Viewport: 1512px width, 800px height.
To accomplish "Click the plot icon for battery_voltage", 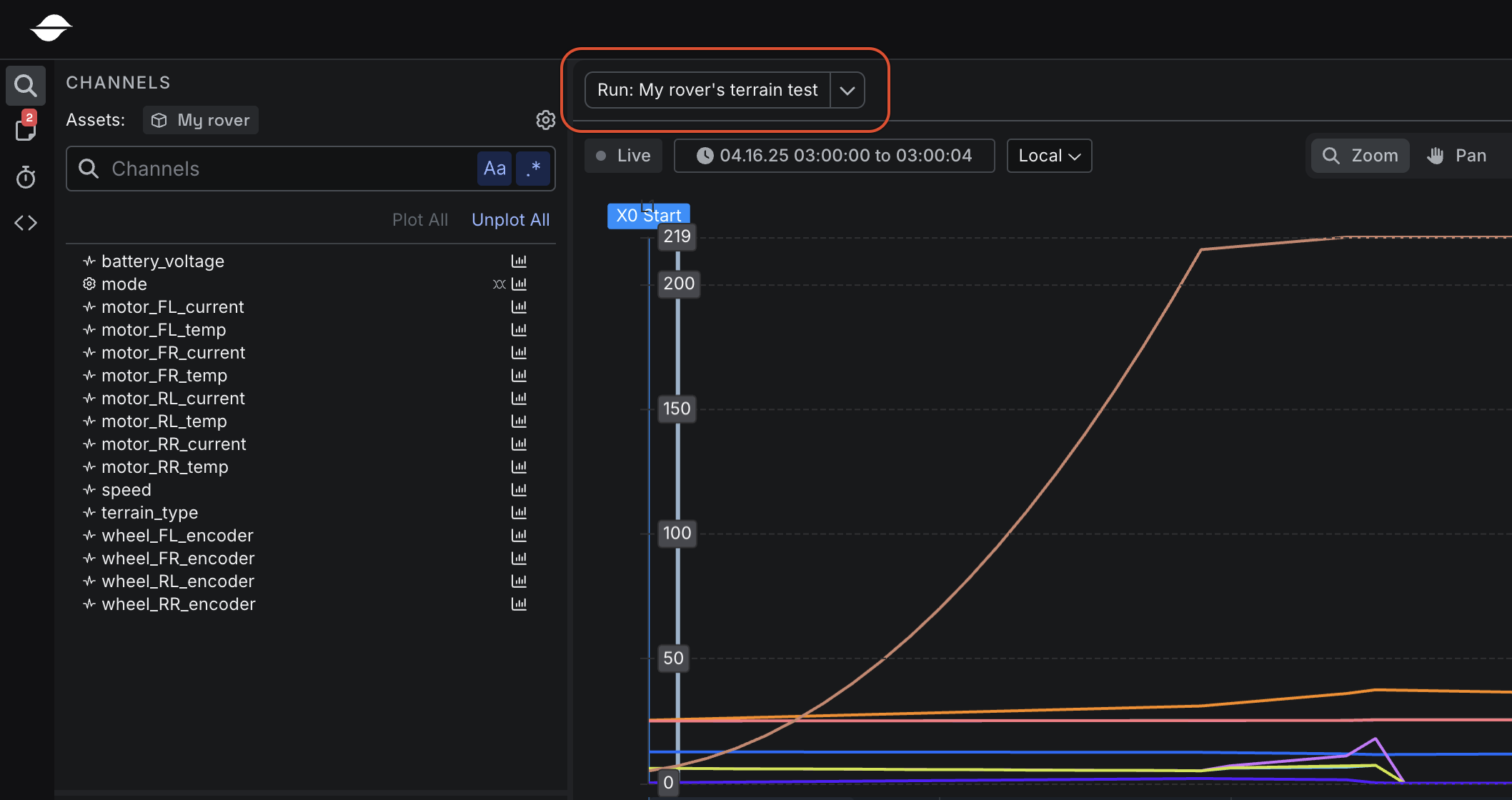I will point(519,261).
